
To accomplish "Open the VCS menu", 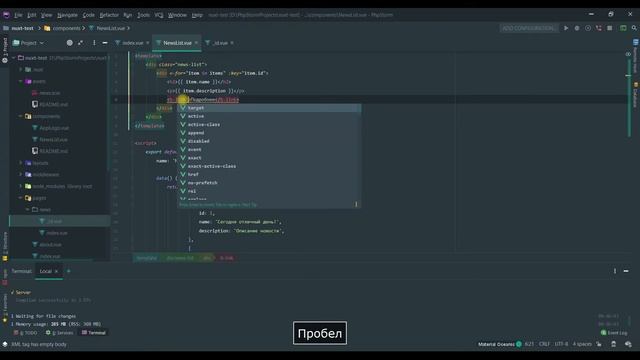I will 159,15.
